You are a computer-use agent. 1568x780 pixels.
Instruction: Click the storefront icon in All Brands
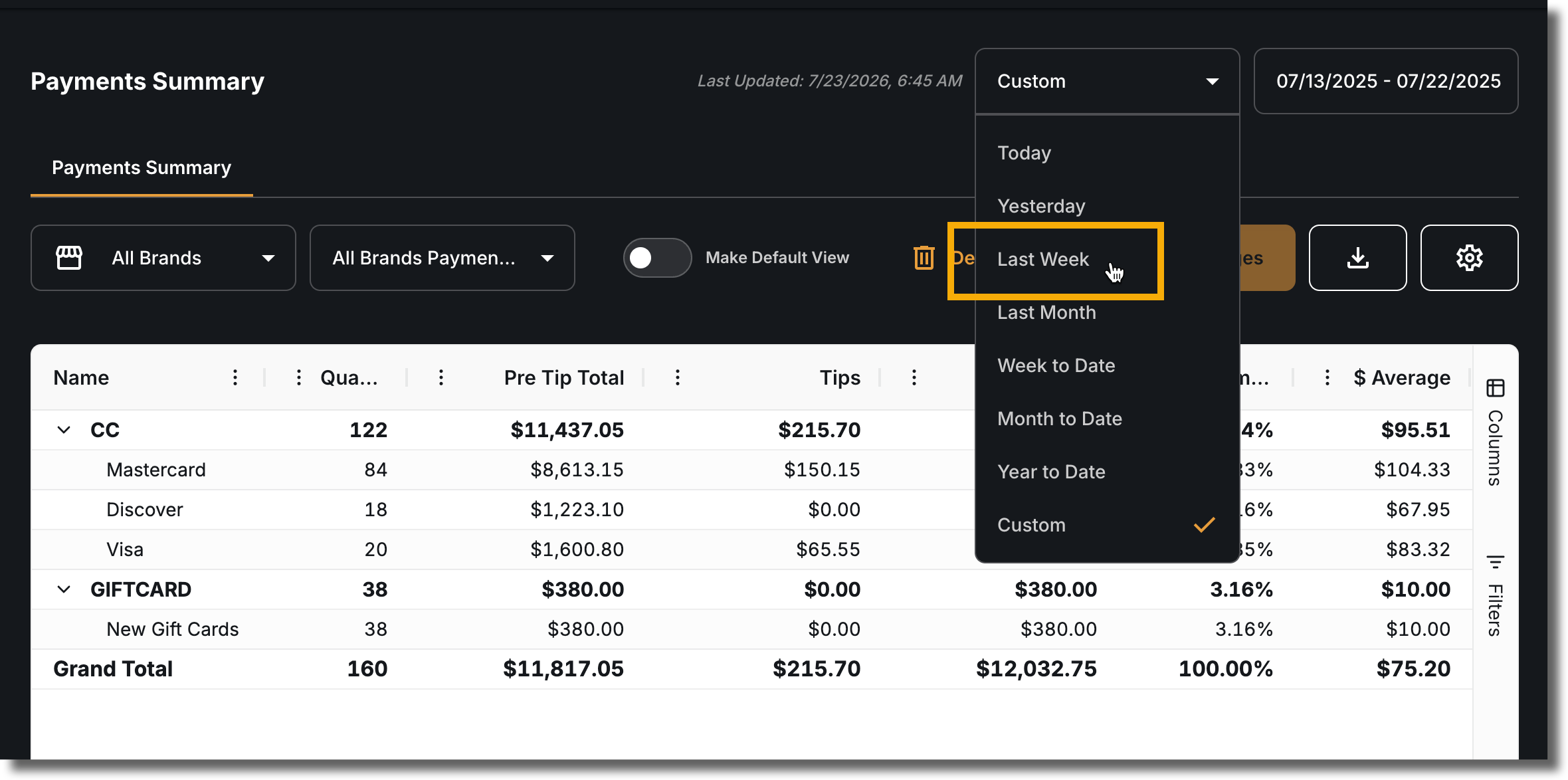(69, 258)
